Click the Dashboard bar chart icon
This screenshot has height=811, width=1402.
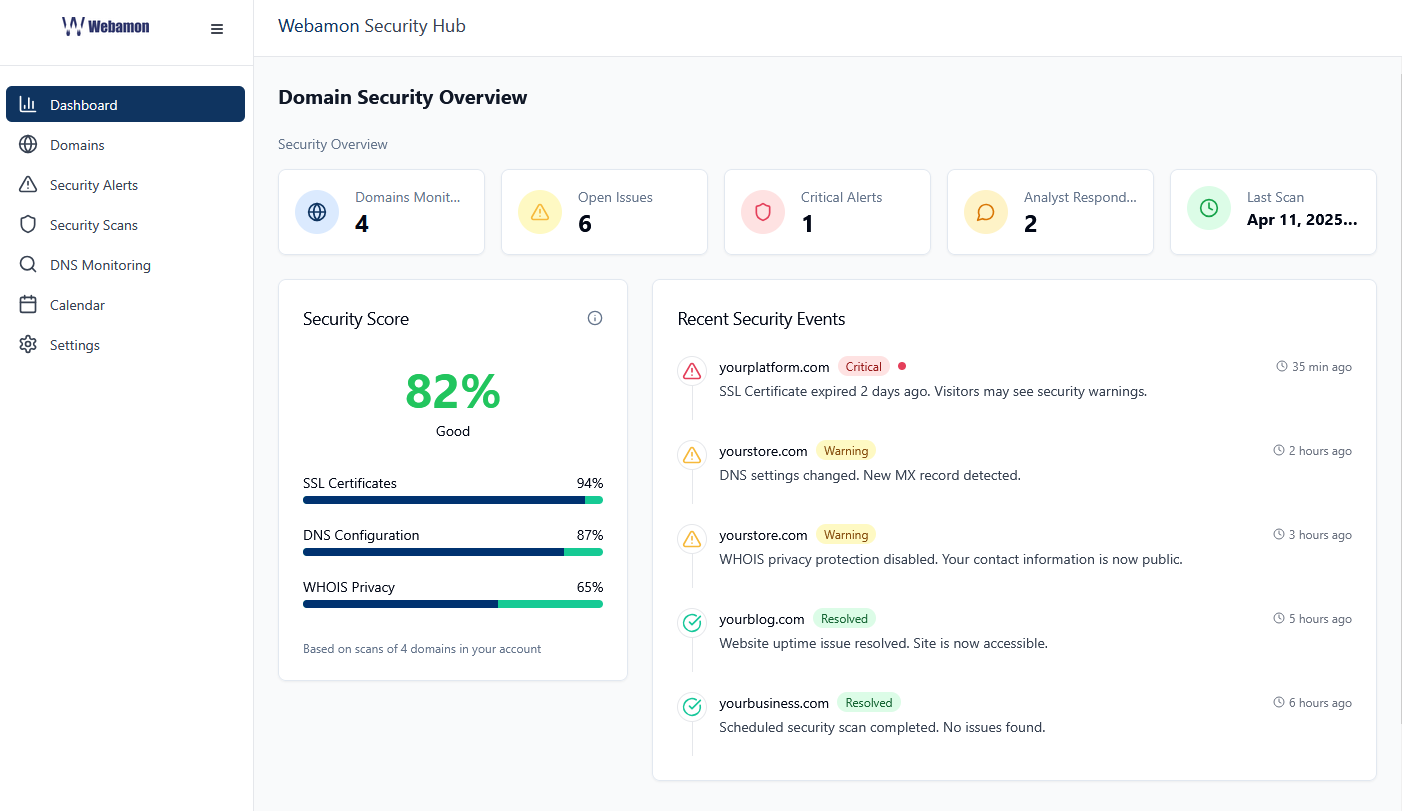click(x=28, y=104)
